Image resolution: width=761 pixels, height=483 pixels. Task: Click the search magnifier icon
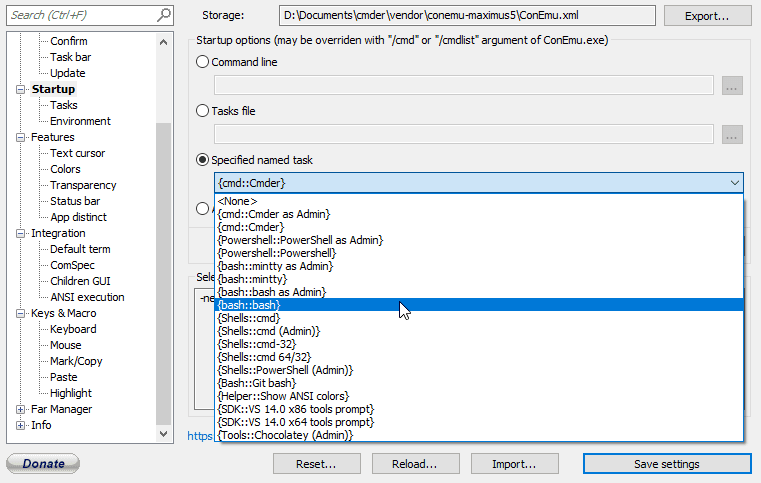(x=164, y=15)
